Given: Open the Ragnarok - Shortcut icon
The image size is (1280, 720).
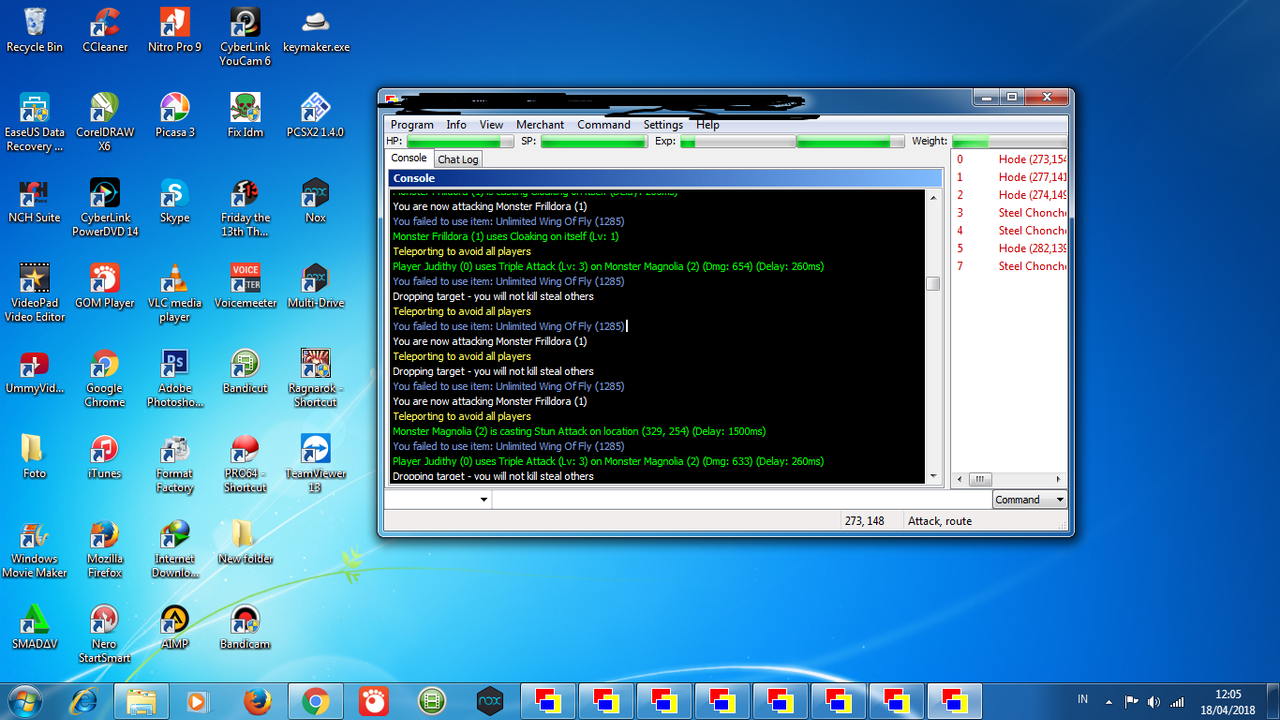Looking at the screenshot, I should coord(316,378).
